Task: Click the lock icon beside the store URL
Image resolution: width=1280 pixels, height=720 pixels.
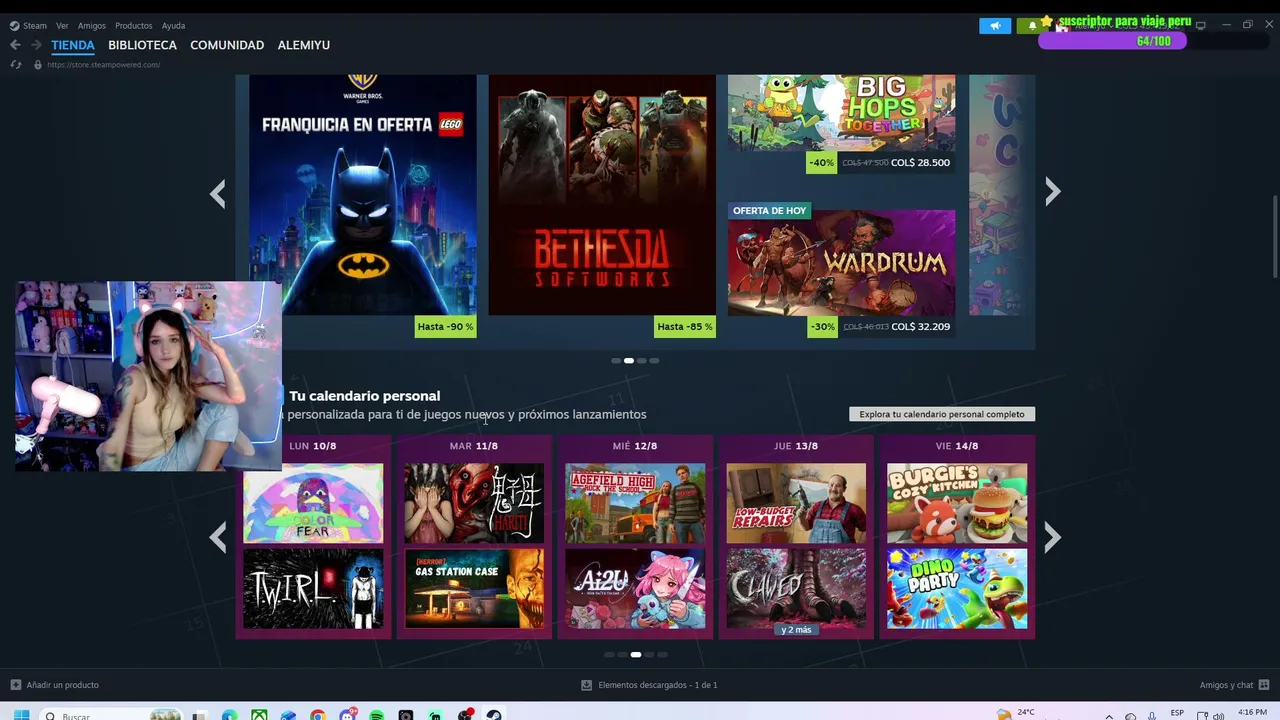Action: [38, 65]
